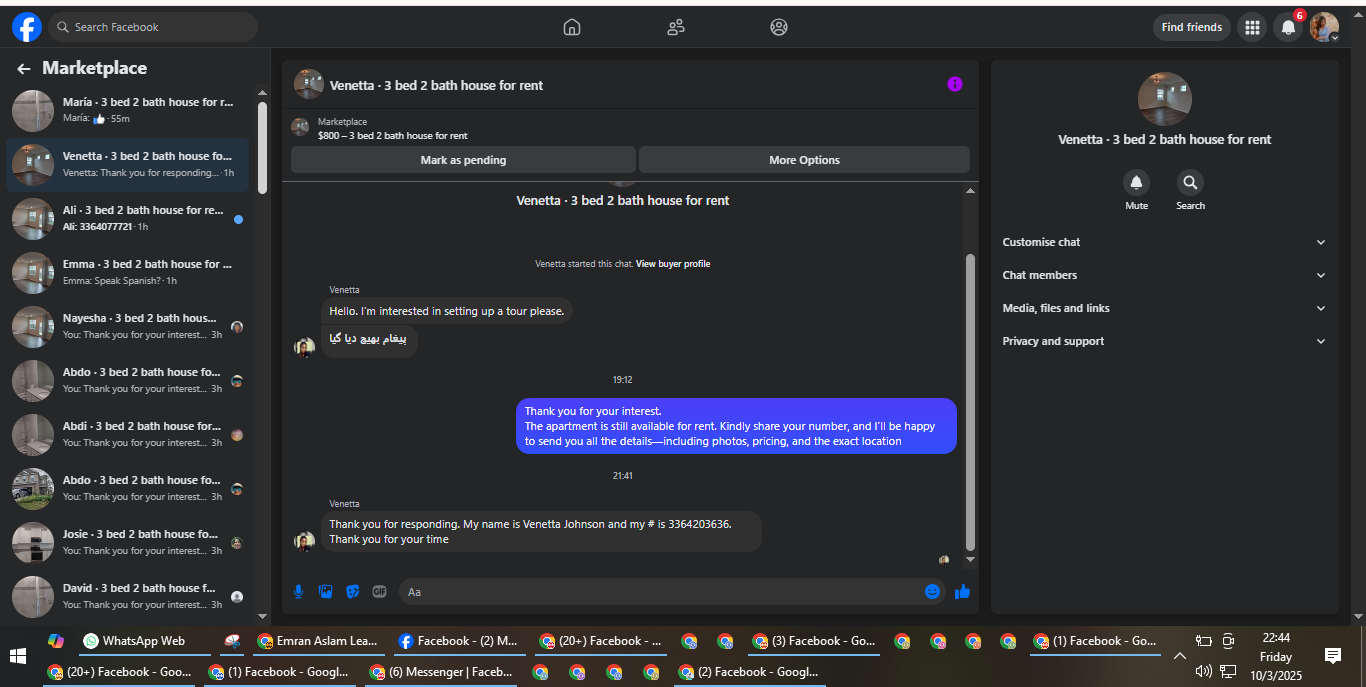Choose a sticker with the sticker icon

(352, 591)
